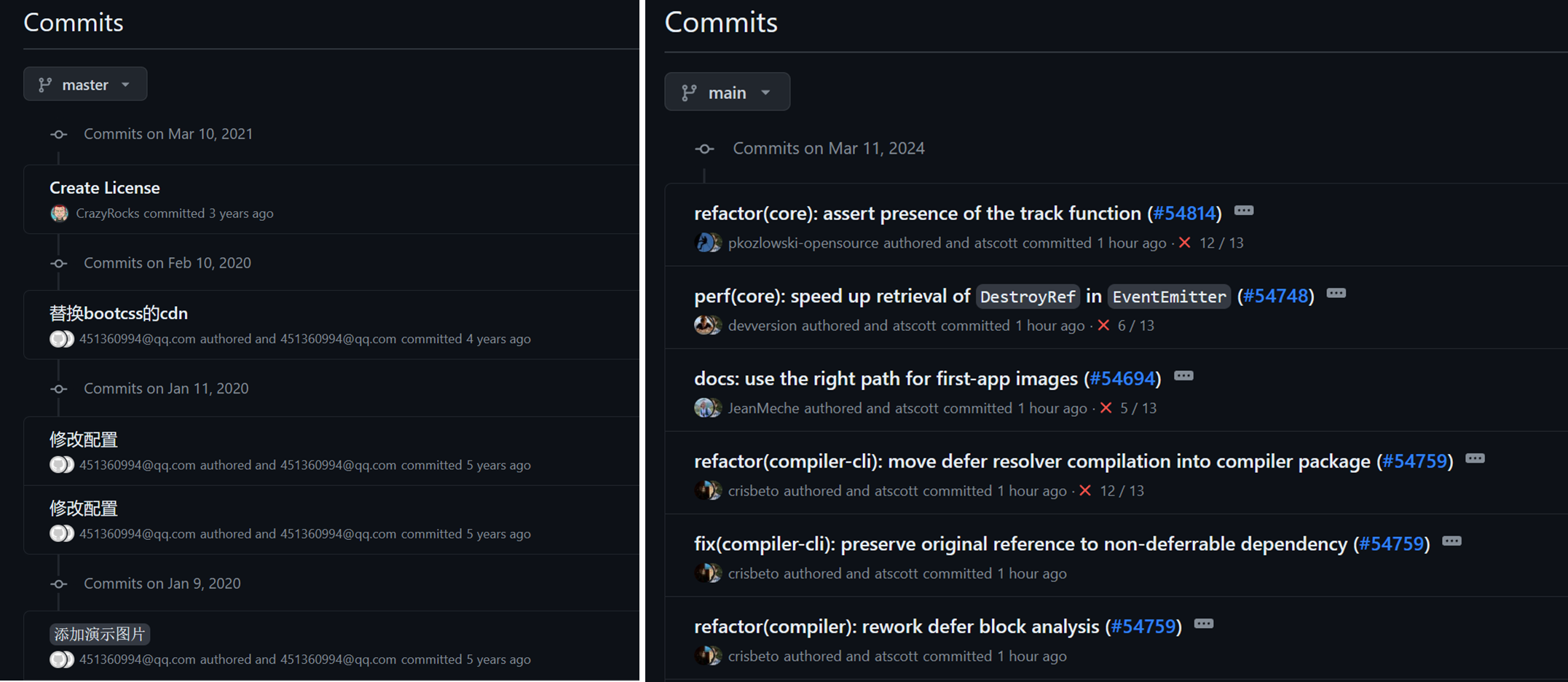Open pull request #54694 from docs commit
The width and height of the screenshot is (1568, 682).
(1123, 378)
